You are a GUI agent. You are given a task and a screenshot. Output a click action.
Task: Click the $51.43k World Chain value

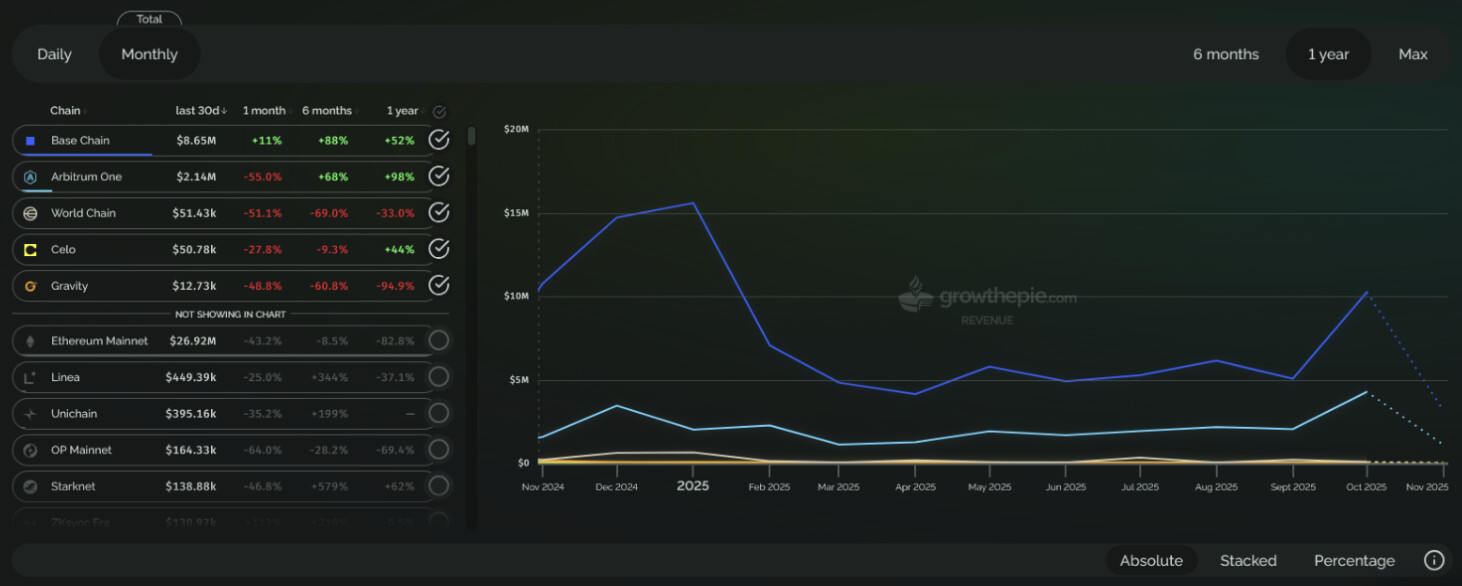pos(194,213)
